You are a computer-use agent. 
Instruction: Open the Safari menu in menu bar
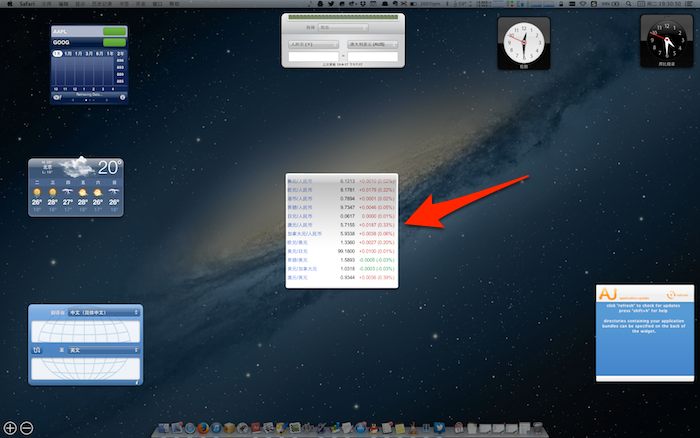[29, 5]
